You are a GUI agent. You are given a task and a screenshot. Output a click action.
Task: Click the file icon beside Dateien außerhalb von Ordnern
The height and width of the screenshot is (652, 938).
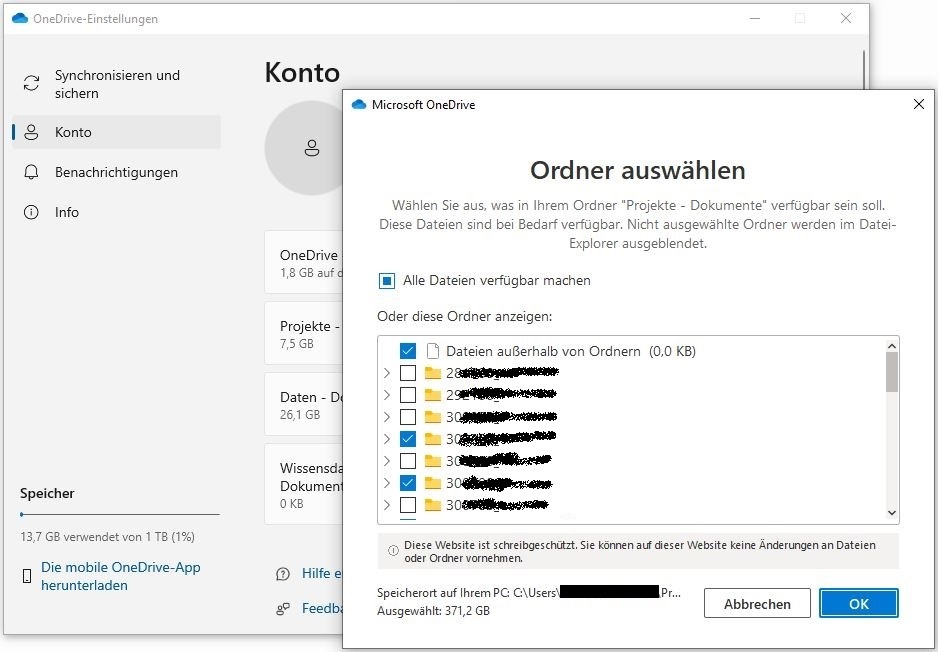coord(433,351)
